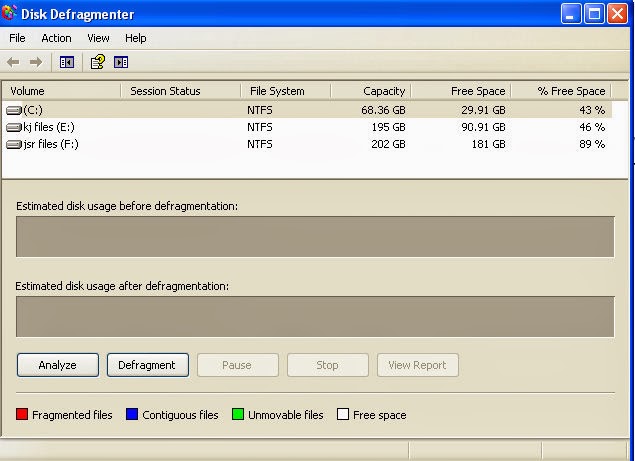The image size is (635, 461).
Task: Click the Back arrow toolbar icon
Action: tap(13, 62)
